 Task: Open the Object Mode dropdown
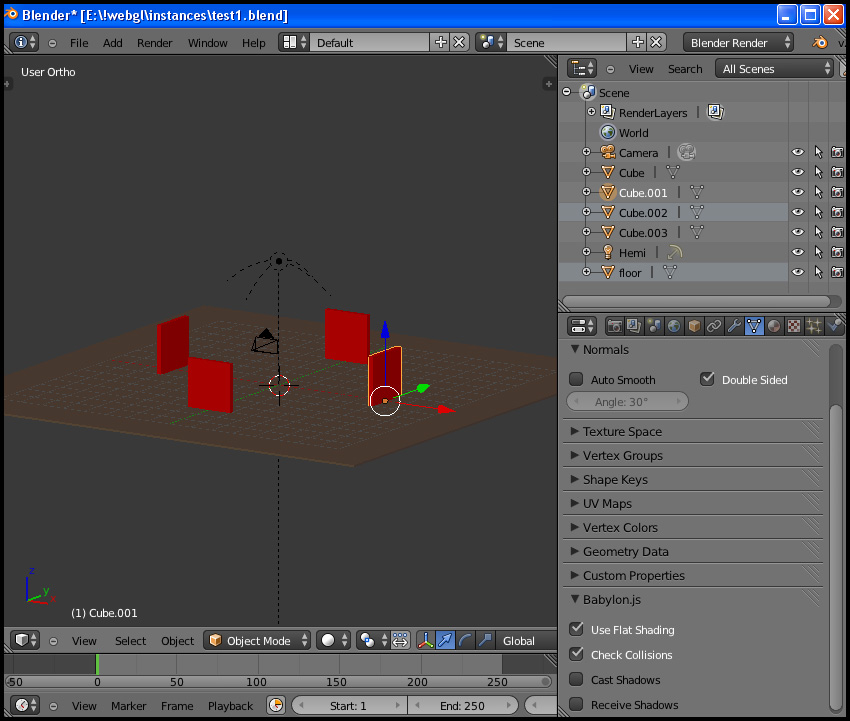[257, 641]
